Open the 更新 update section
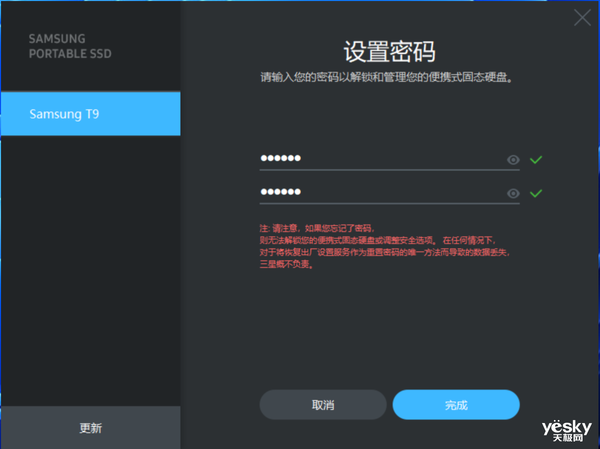Image resolution: width=600 pixels, height=449 pixels. tap(90, 428)
